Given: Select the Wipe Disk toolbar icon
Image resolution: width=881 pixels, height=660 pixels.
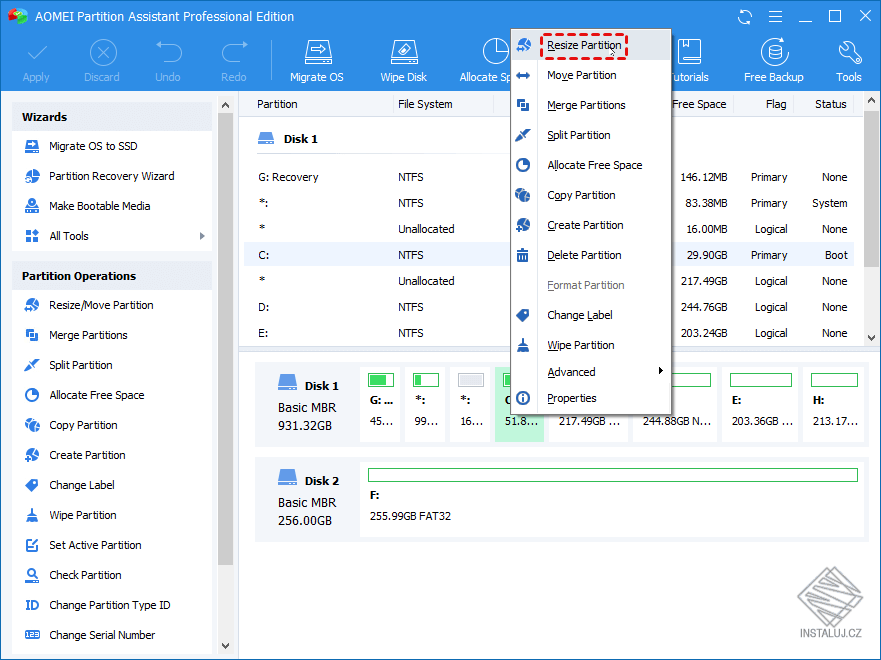Looking at the screenshot, I should [x=403, y=60].
